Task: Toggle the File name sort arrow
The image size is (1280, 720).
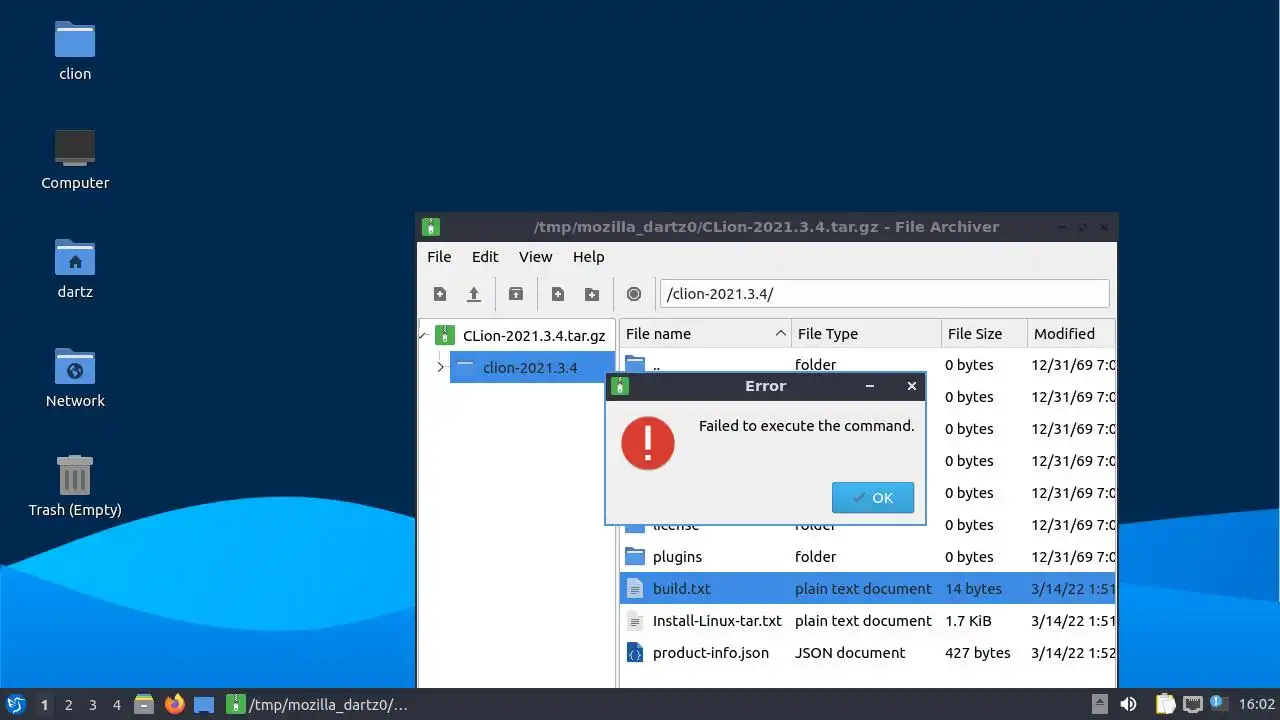Action: [x=781, y=333]
